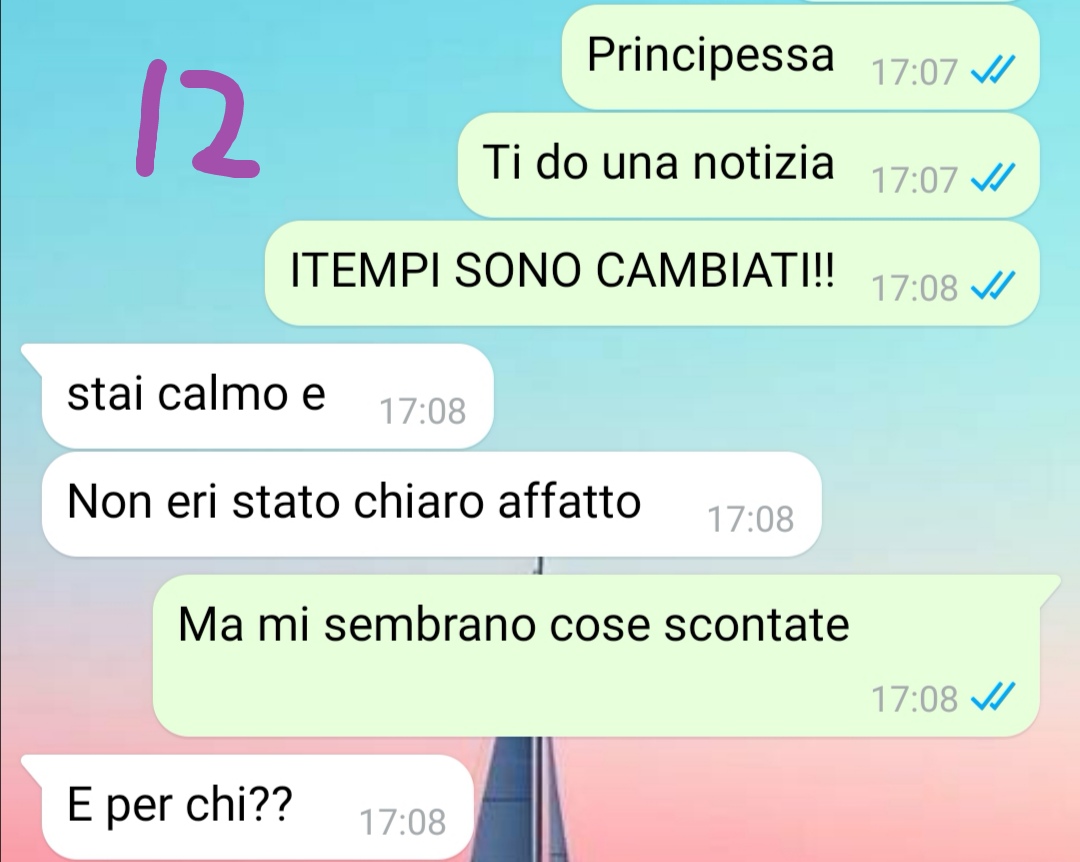Tap blue checkmarks on Ma mi sembrano message

[x=993, y=697]
